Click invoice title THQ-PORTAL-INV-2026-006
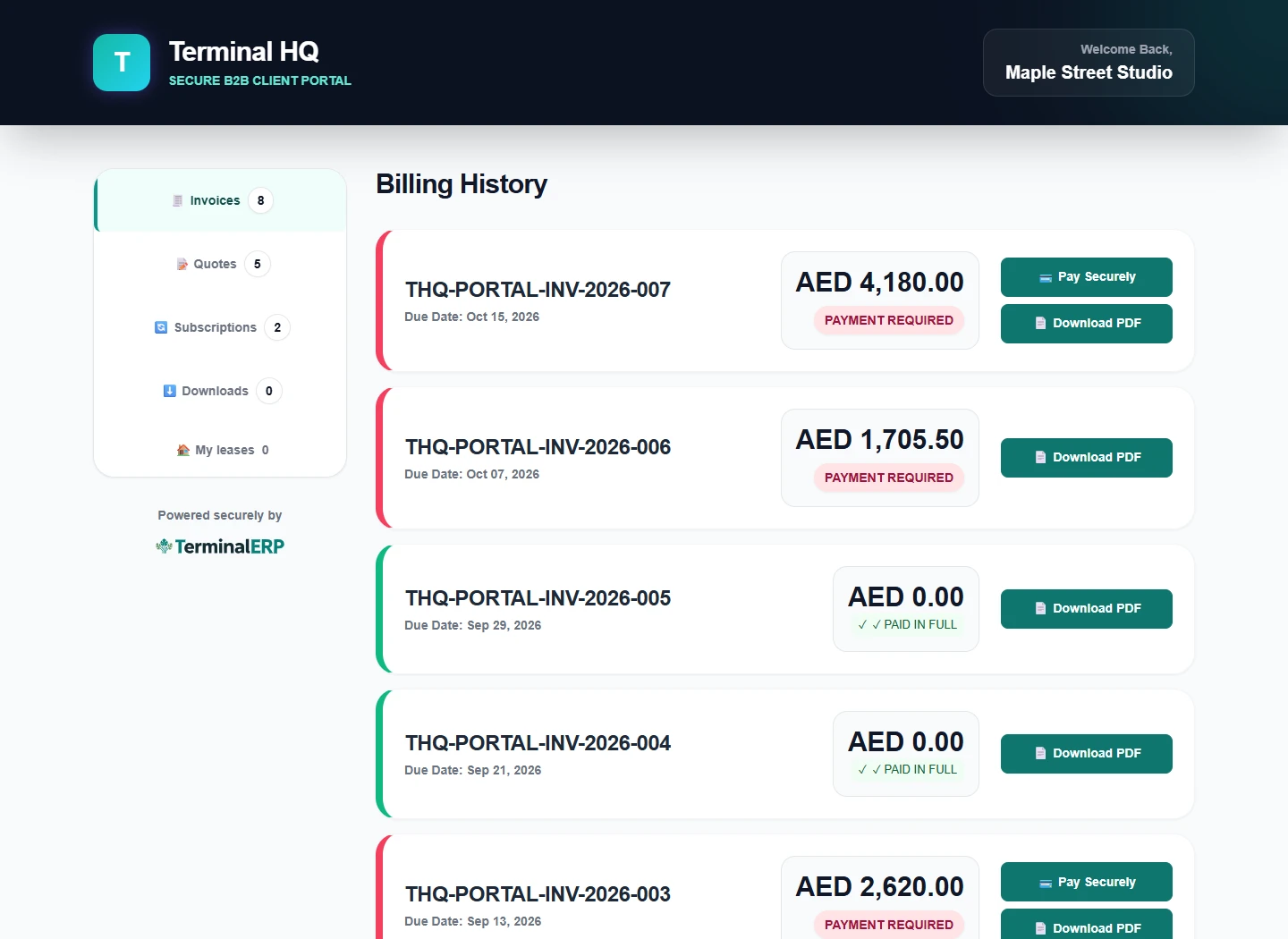 [x=538, y=447]
